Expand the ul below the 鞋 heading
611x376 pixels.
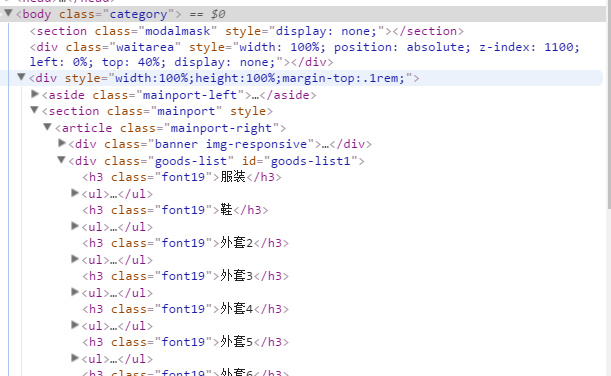[x=75, y=226]
